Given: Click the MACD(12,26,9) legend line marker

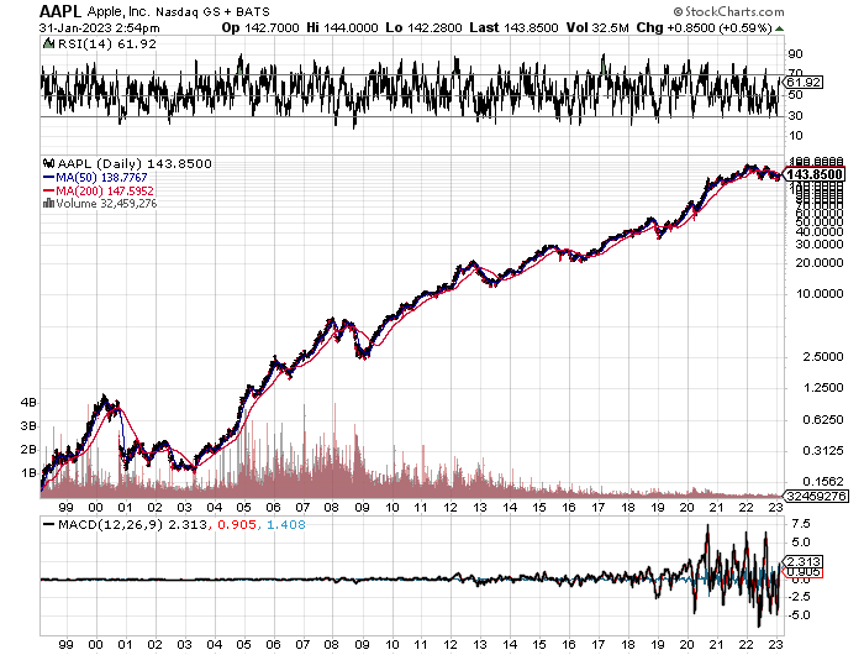Looking at the screenshot, I should (49, 524).
